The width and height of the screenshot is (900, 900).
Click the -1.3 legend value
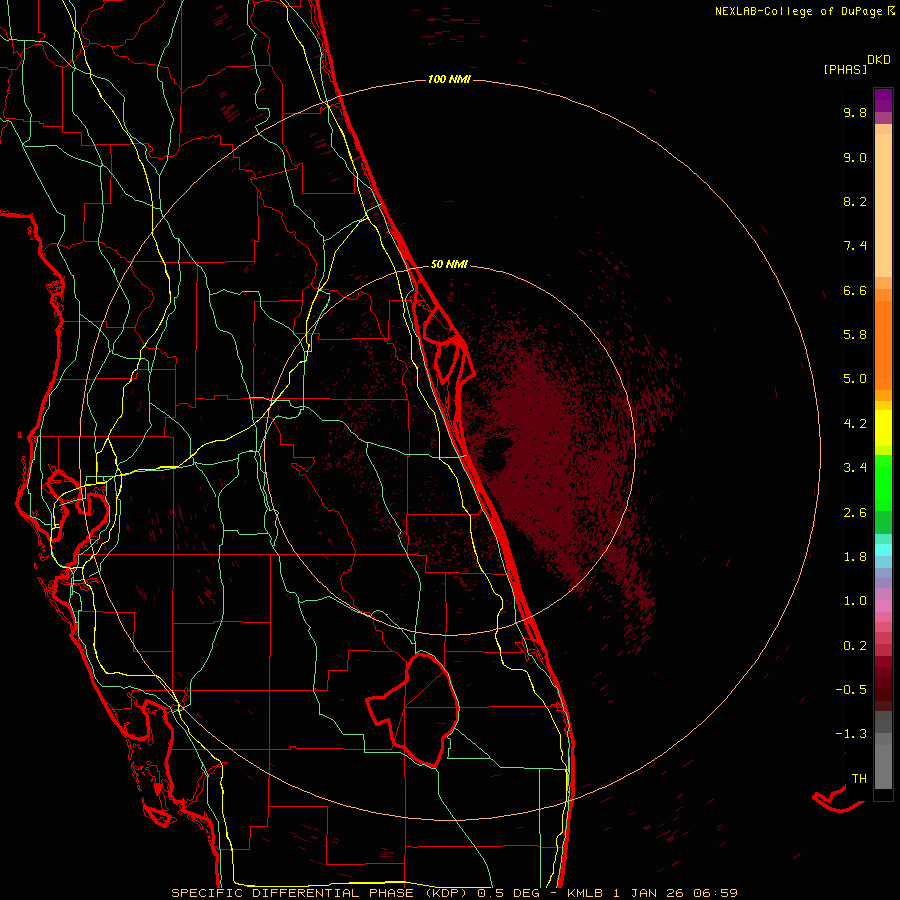[851, 734]
